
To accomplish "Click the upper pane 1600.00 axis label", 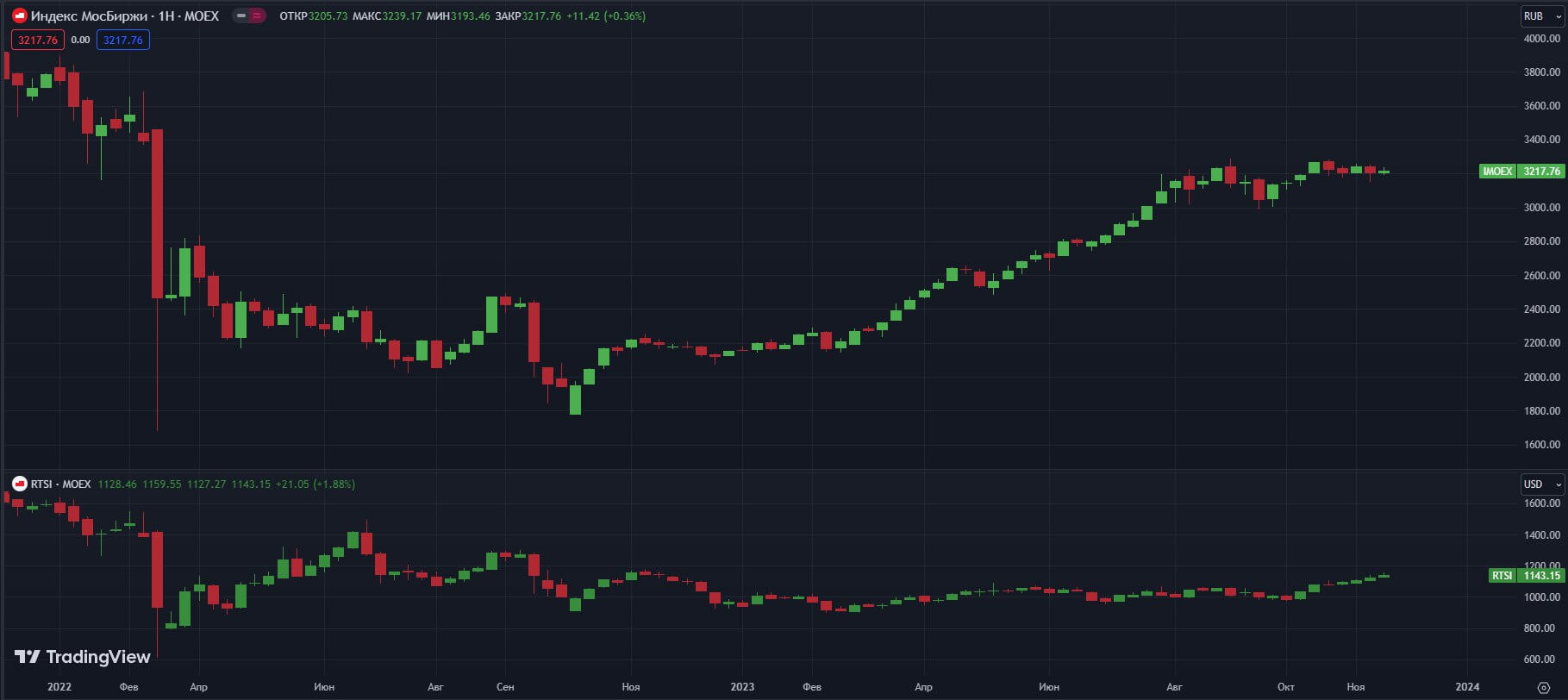I will pos(1541,444).
